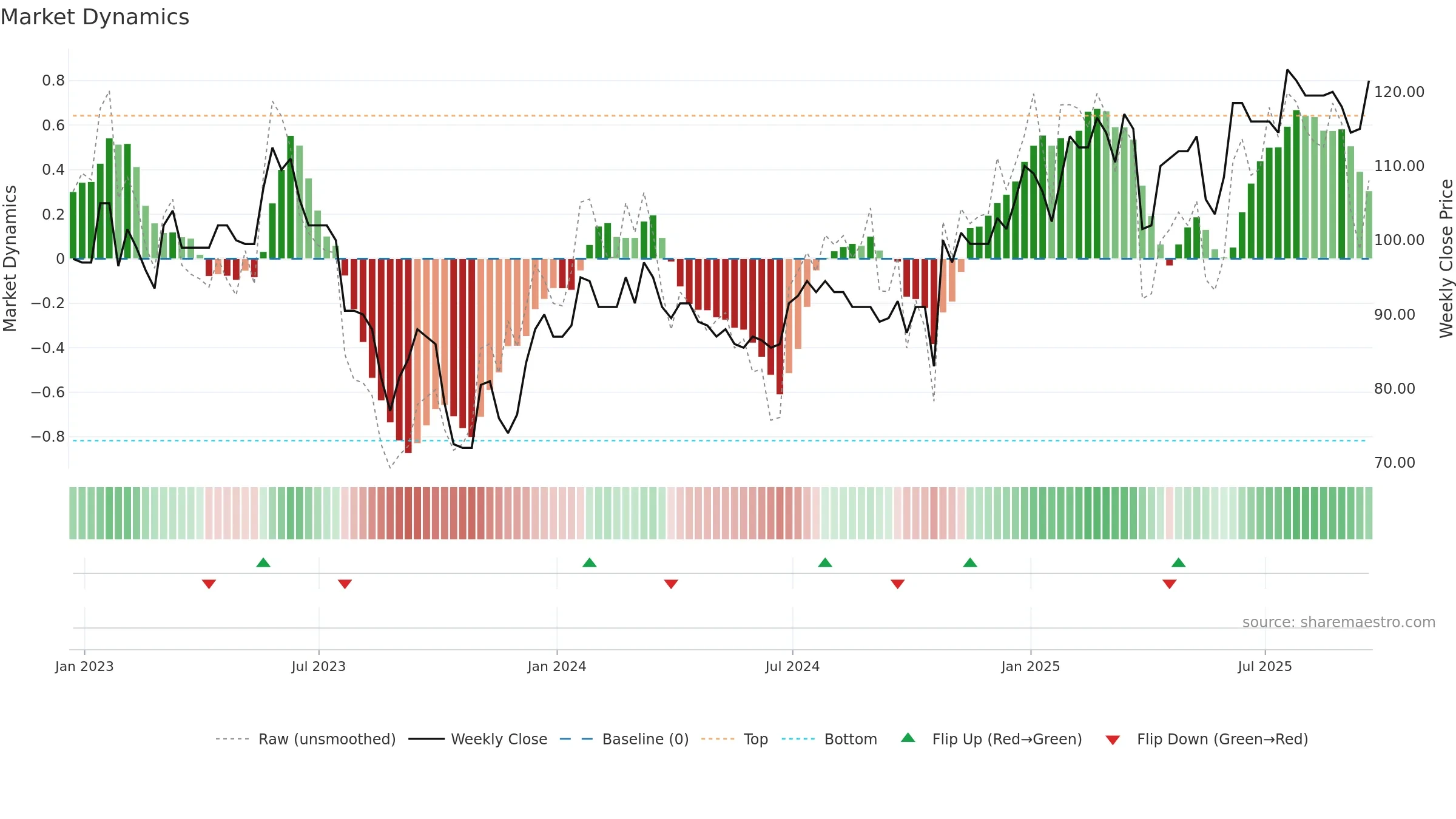Click the Market Dynamics chart title

(95, 17)
